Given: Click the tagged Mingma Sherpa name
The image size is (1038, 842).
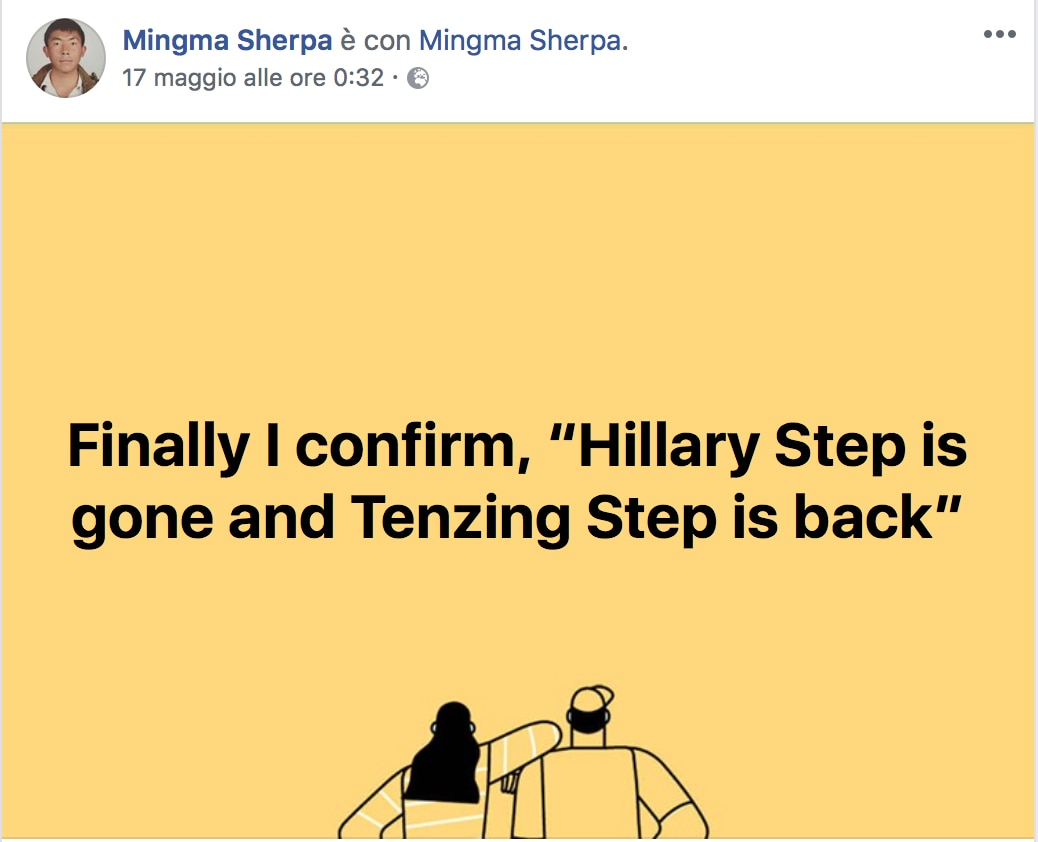Looking at the screenshot, I should point(519,41).
